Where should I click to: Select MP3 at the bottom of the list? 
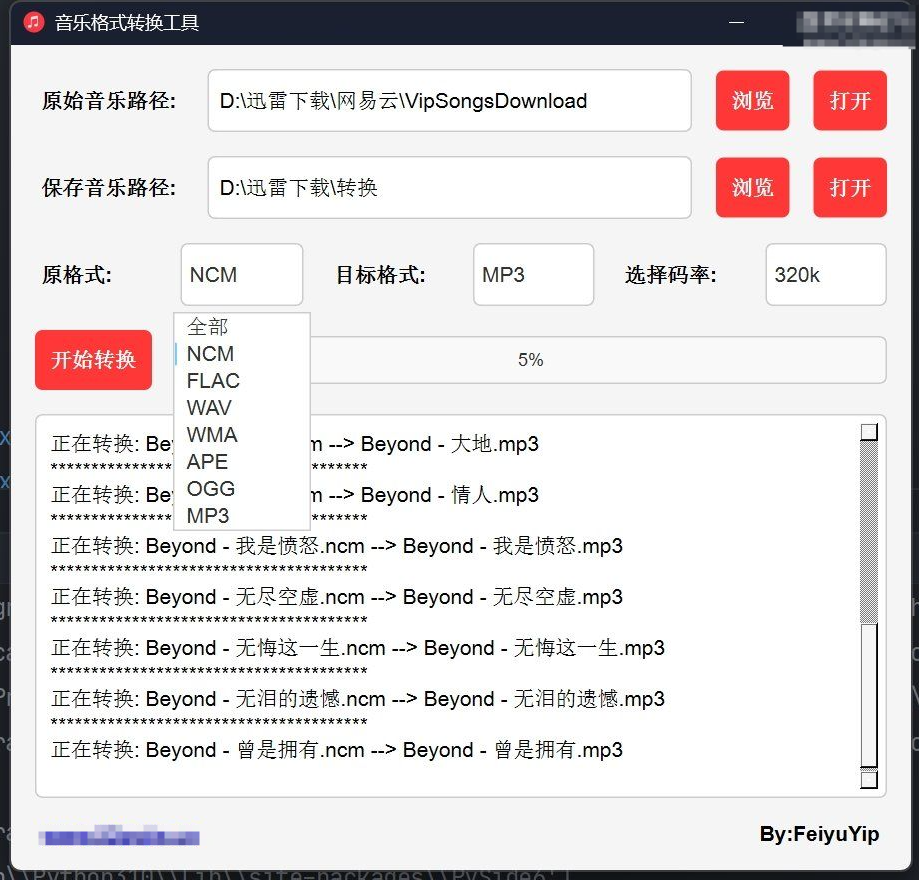pyautogui.click(x=207, y=516)
